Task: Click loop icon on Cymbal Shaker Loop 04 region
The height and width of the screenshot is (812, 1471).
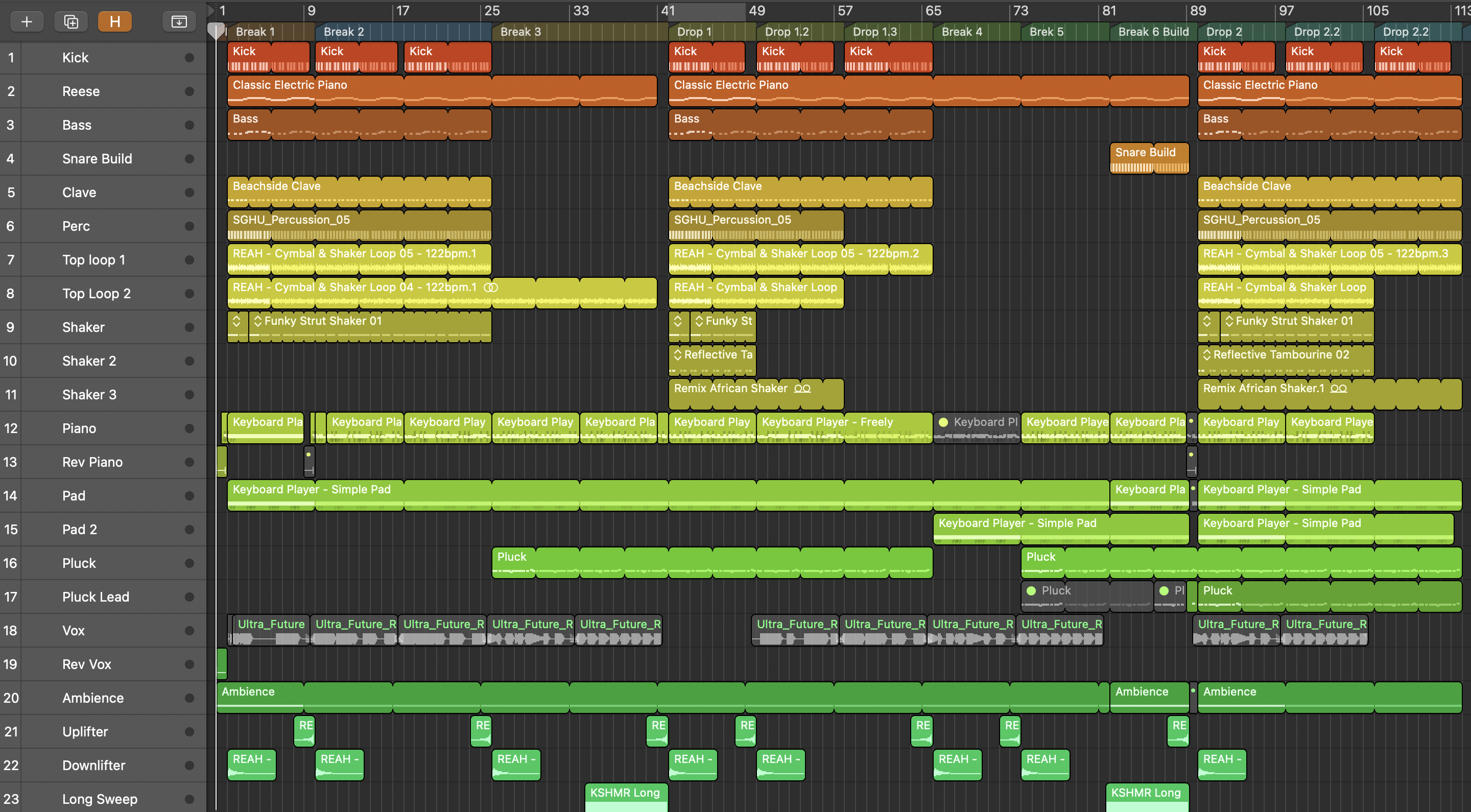Action: (490, 287)
